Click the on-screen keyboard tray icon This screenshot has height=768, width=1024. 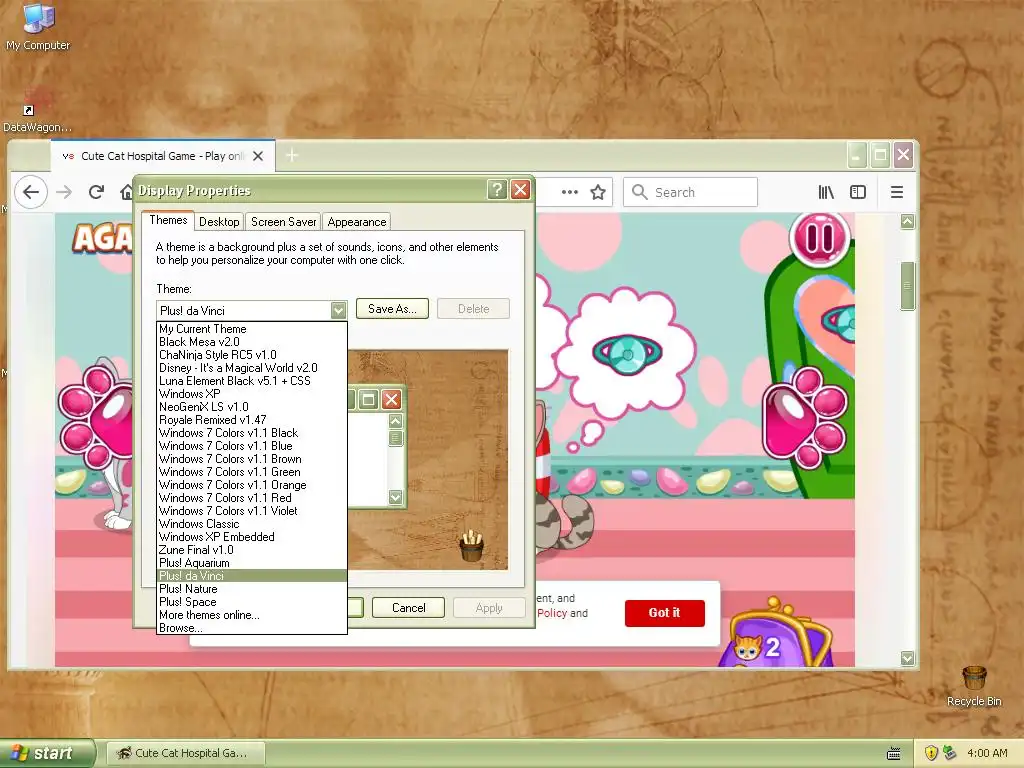pos(894,754)
